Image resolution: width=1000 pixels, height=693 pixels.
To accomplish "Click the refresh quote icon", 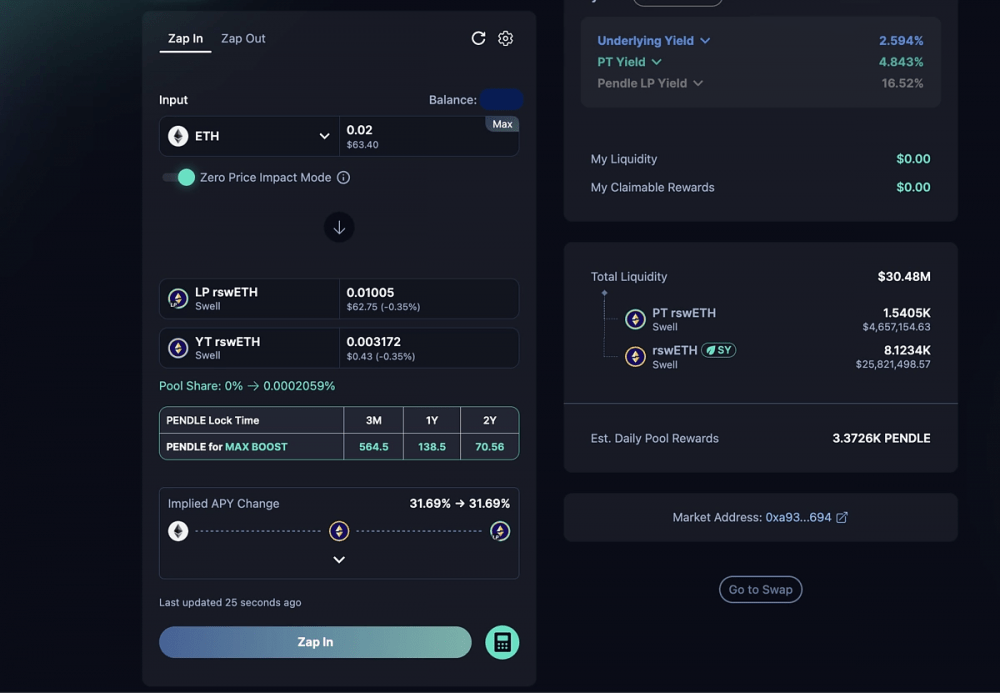I will 478,38.
